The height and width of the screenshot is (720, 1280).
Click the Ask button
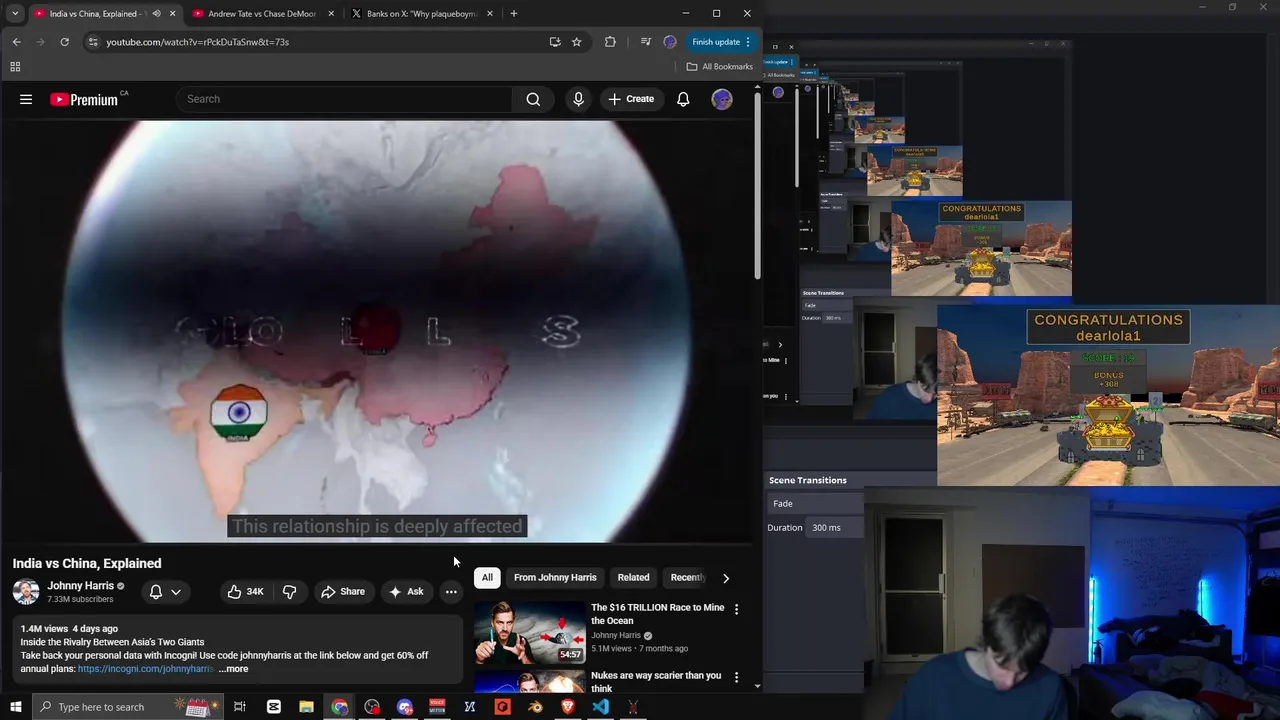(x=406, y=591)
